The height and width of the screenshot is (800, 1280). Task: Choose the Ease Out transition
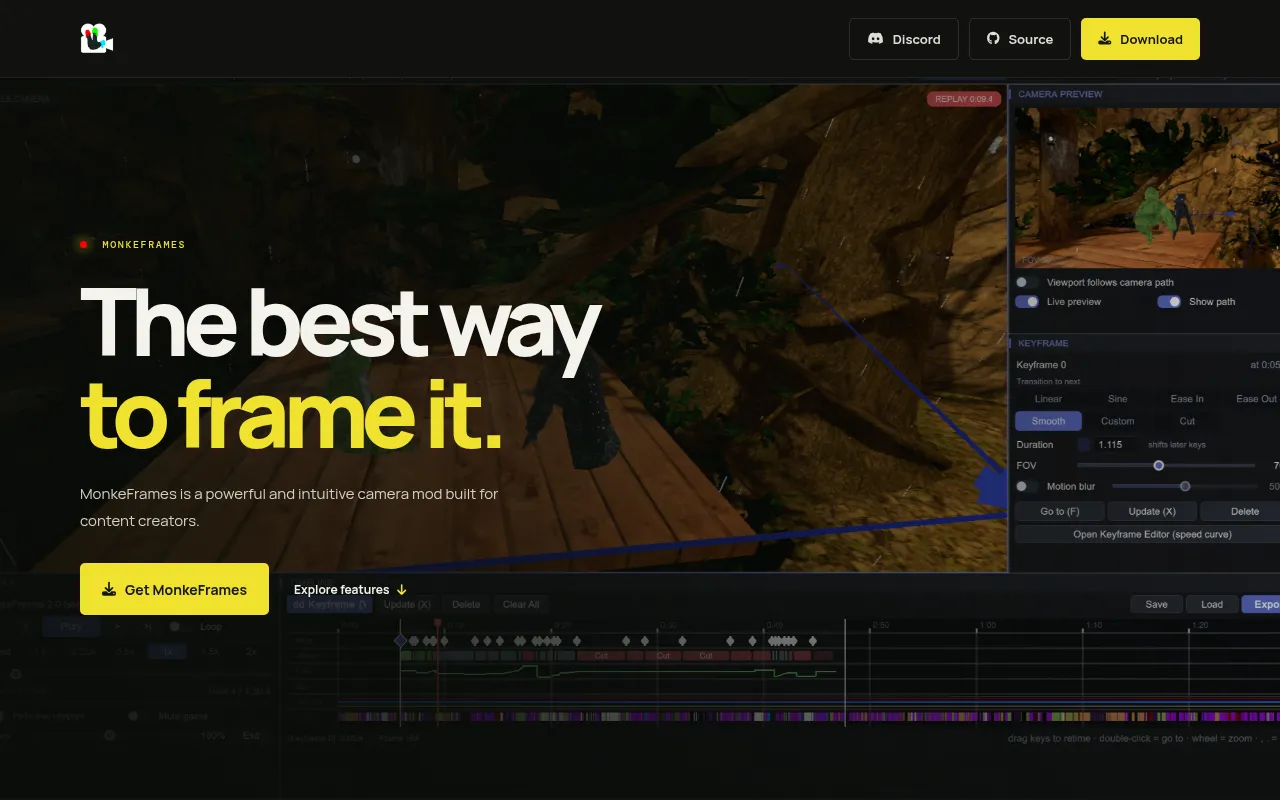pos(1256,398)
